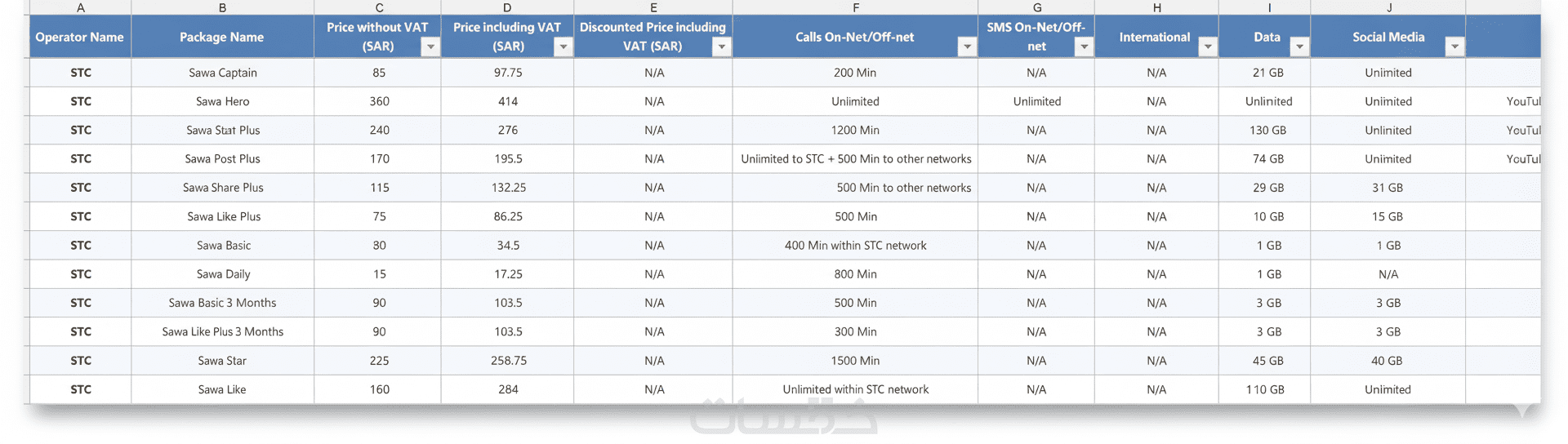Click the Sawa Share Plus cell
Image resolution: width=1568 pixels, height=444 pixels.
pos(223,188)
